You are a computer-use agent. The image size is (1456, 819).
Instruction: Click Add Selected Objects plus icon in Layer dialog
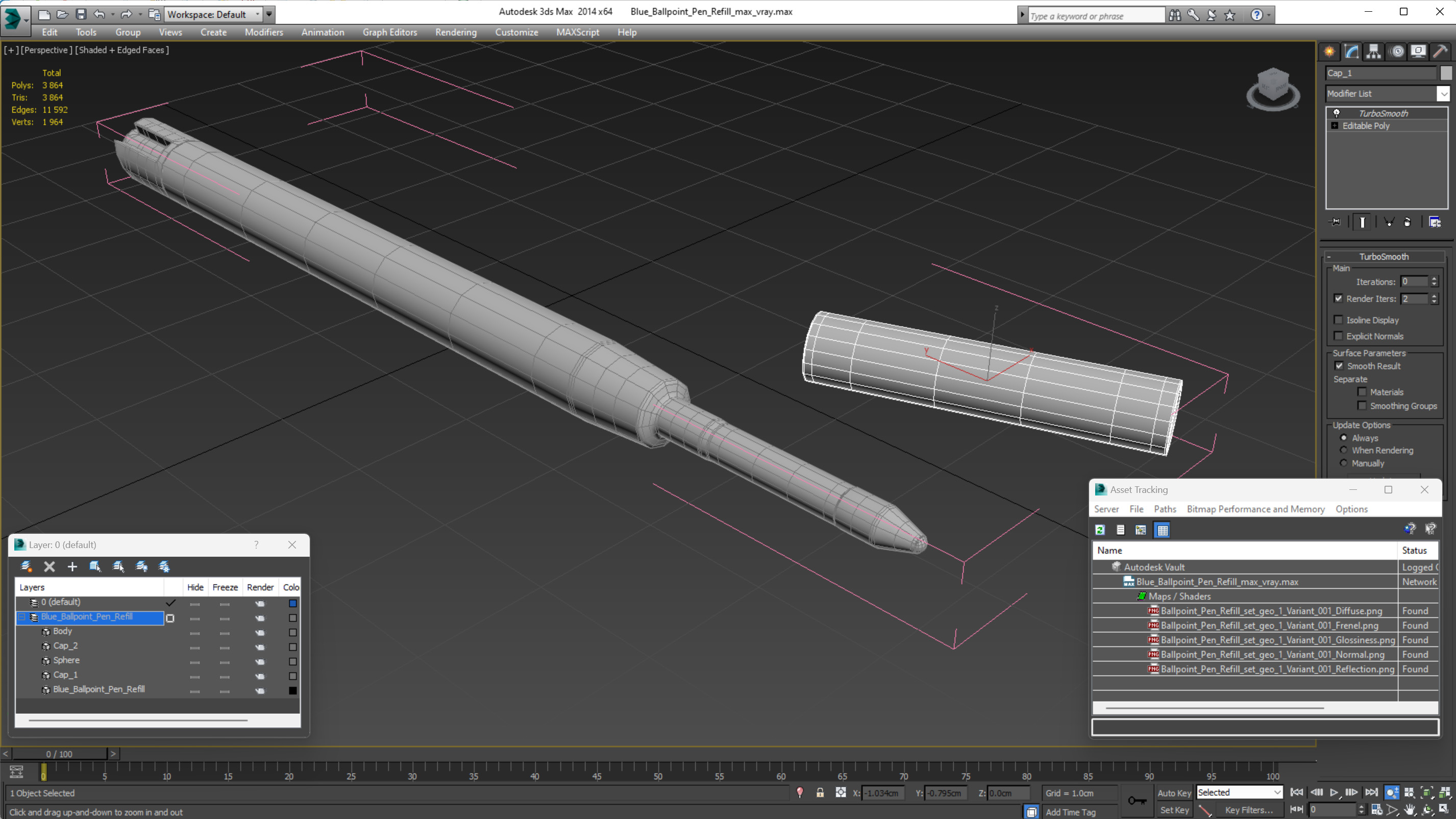[x=72, y=566]
